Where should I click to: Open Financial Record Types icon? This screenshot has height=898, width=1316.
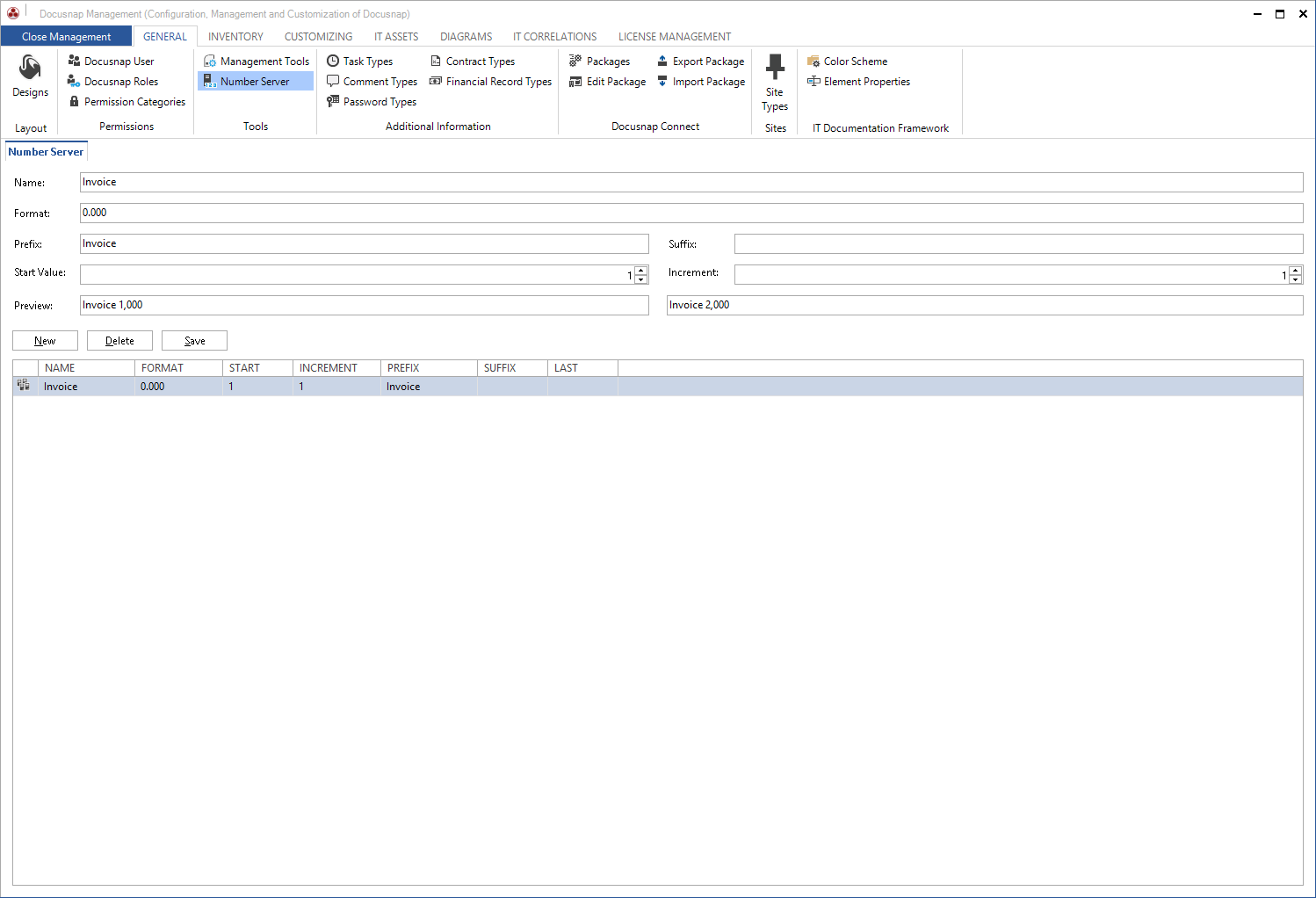[436, 81]
